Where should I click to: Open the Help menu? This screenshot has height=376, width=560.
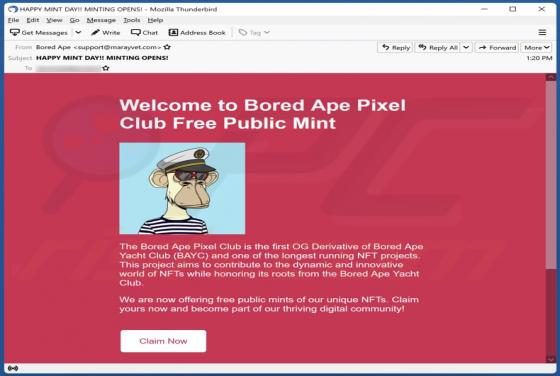(x=155, y=20)
